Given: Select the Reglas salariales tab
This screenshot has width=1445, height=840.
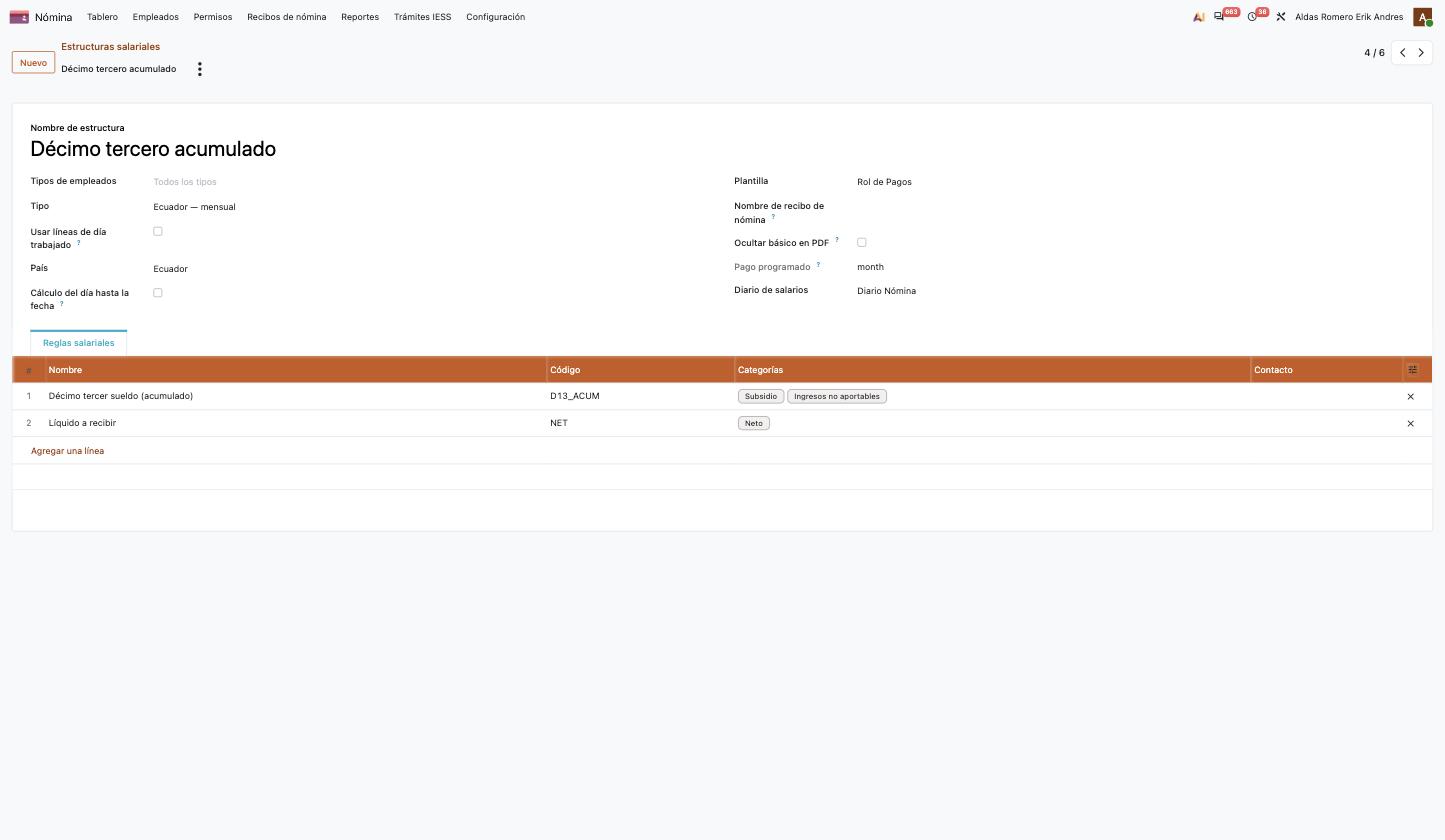Looking at the screenshot, I should (x=79, y=343).
